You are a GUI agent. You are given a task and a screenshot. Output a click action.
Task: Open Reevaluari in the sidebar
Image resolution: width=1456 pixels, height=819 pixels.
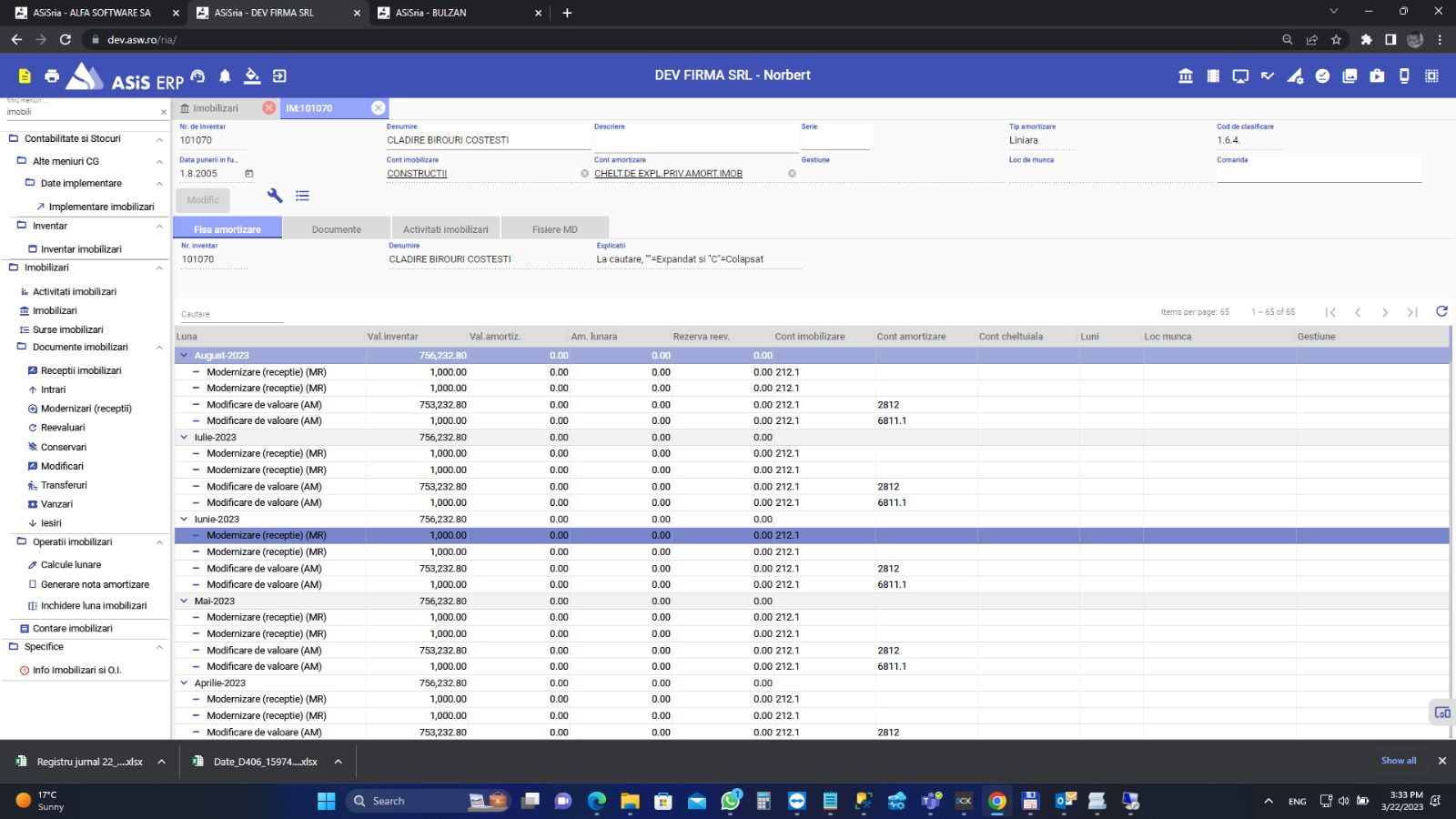click(63, 428)
